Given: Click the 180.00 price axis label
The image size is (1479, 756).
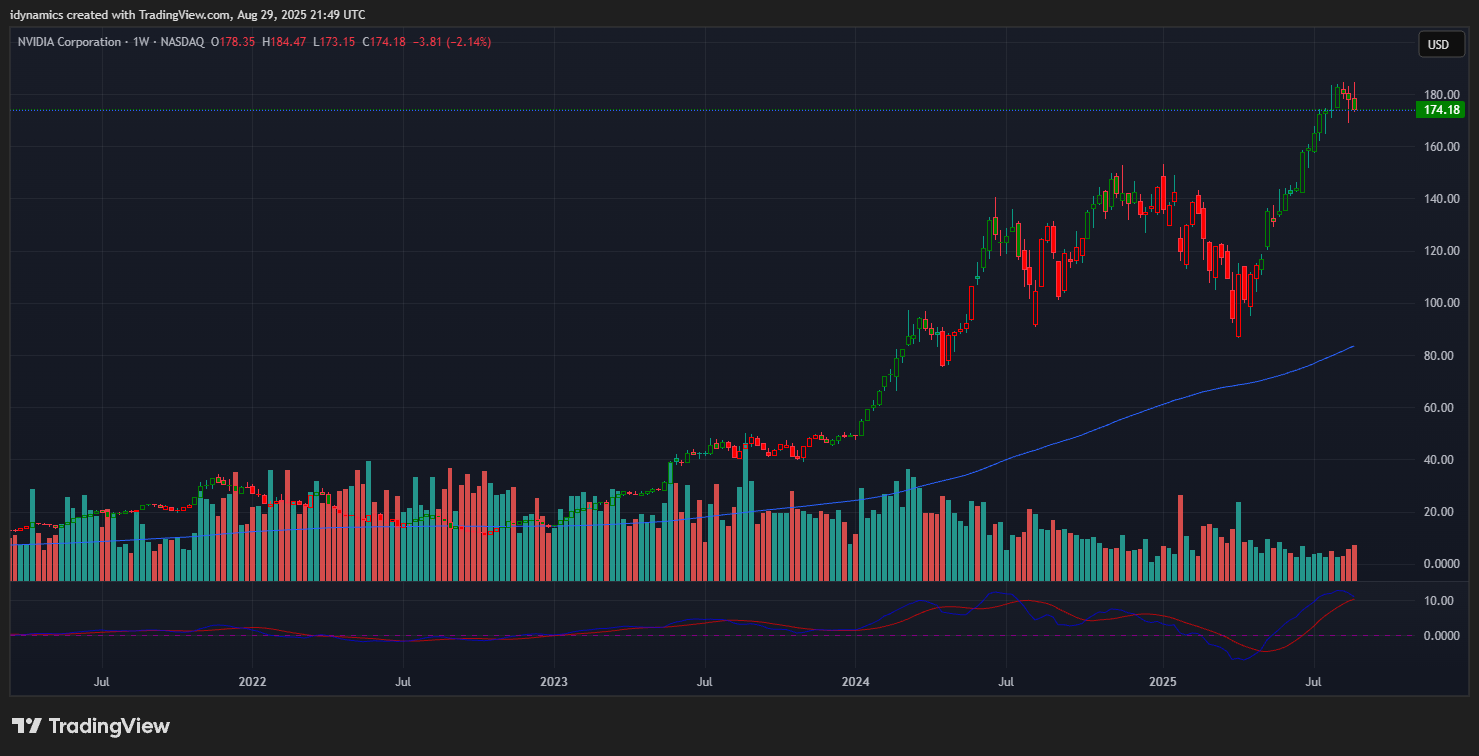Looking at the screenshot, I should click(1443, 95).
